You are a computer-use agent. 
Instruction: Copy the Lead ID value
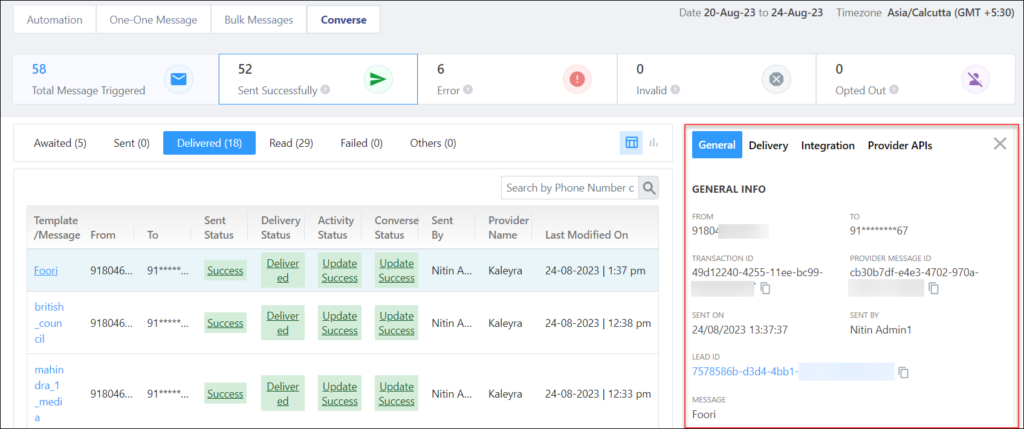902,373
